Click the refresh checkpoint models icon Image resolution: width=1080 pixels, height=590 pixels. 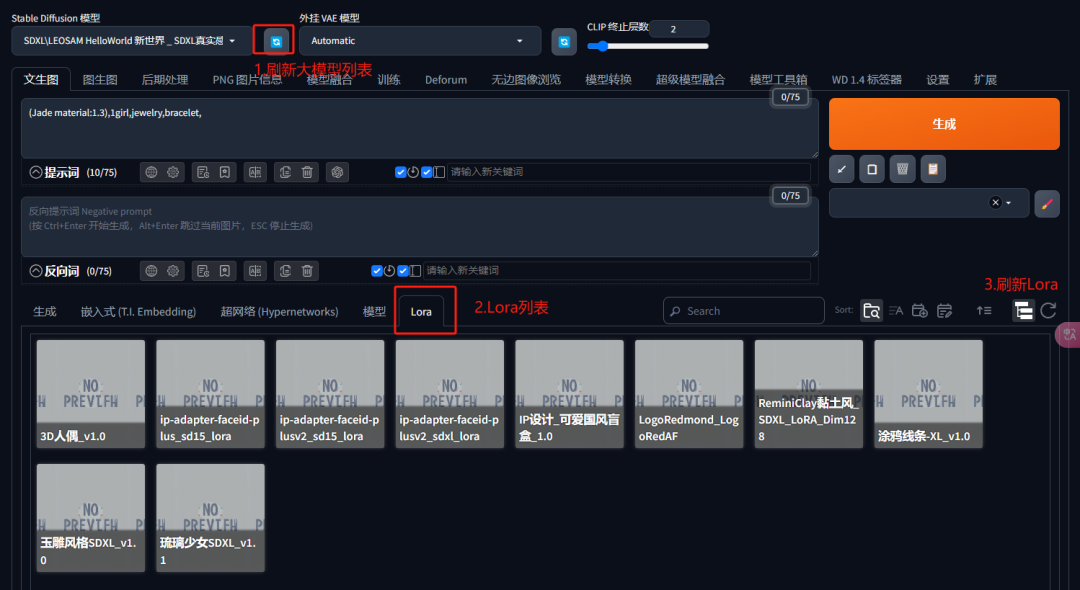(273, 38)
